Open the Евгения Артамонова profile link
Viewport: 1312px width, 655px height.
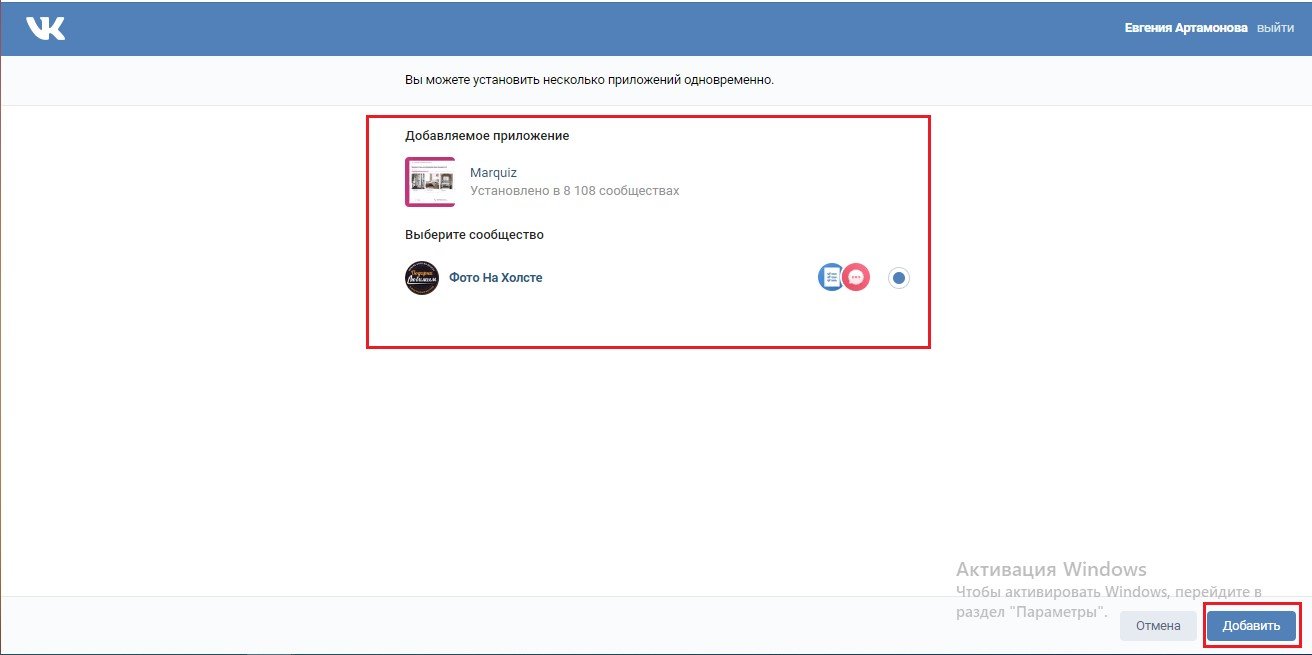click(1185, 28)
